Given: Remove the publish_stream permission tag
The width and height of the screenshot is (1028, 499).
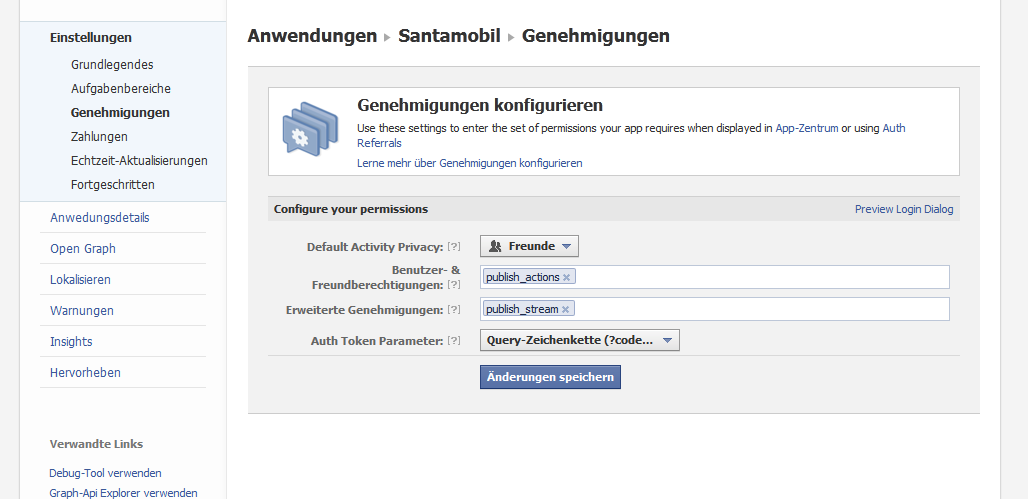Looking at the screenshot, I should 566,310.
